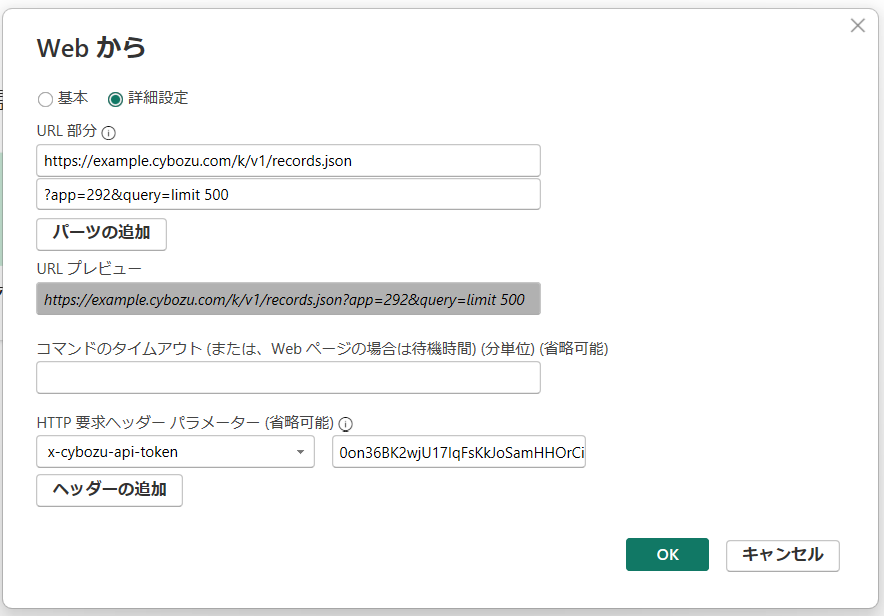Click the パーツの追加 button
Screen dimensions: 884x616
coord(101,234)
